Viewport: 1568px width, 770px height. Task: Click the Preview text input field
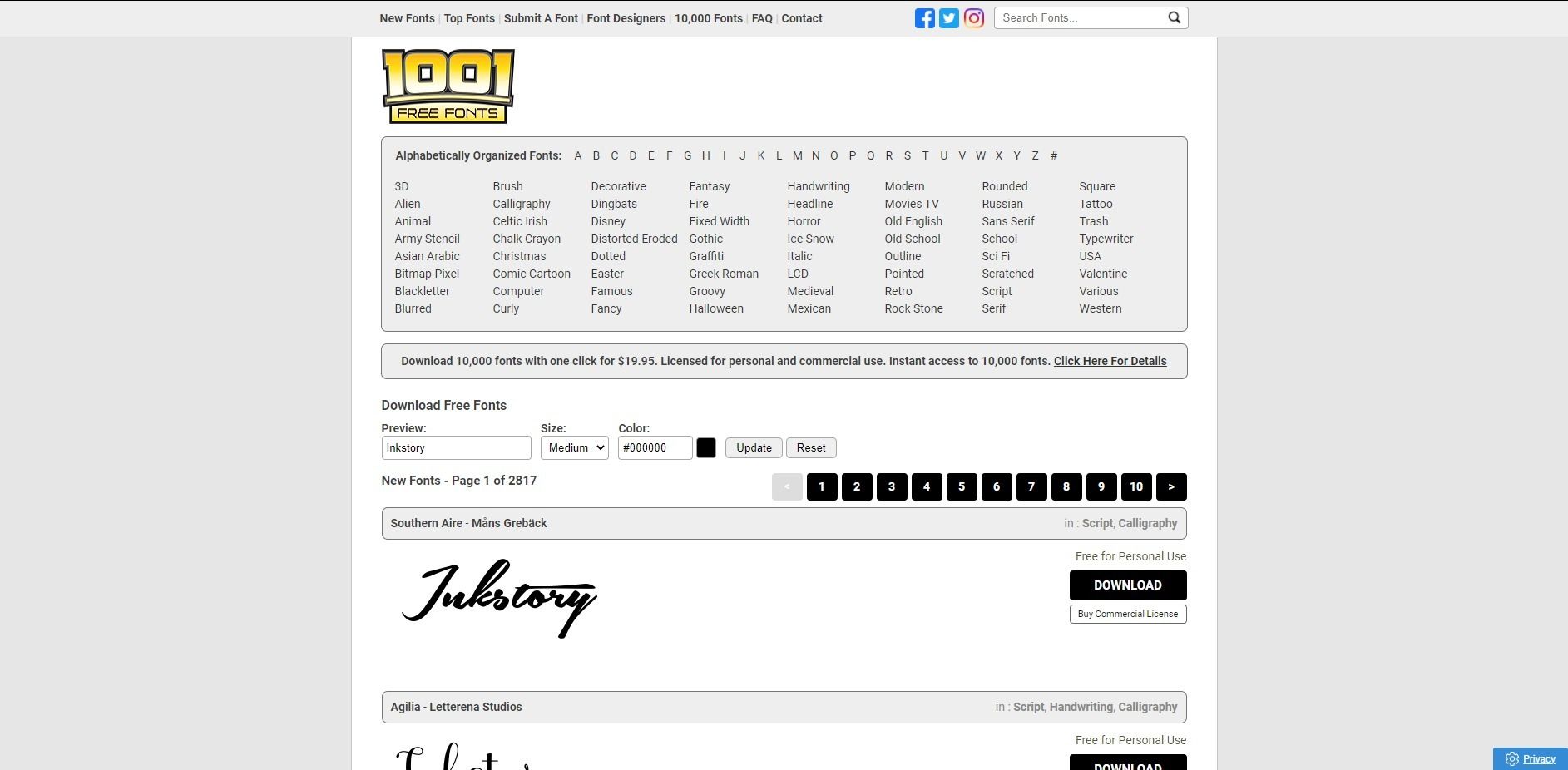[456, 447]
